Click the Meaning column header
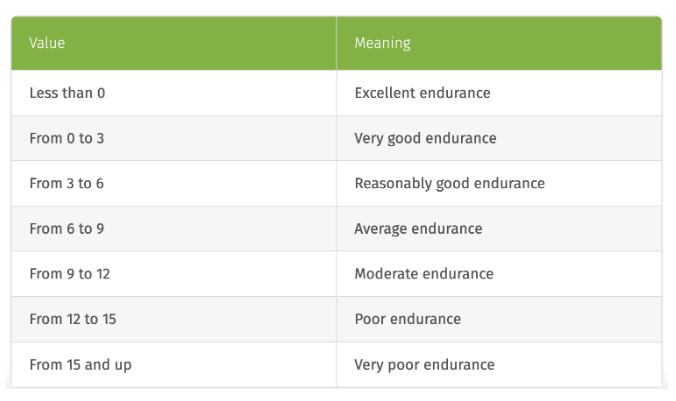 tap(499, 43)
